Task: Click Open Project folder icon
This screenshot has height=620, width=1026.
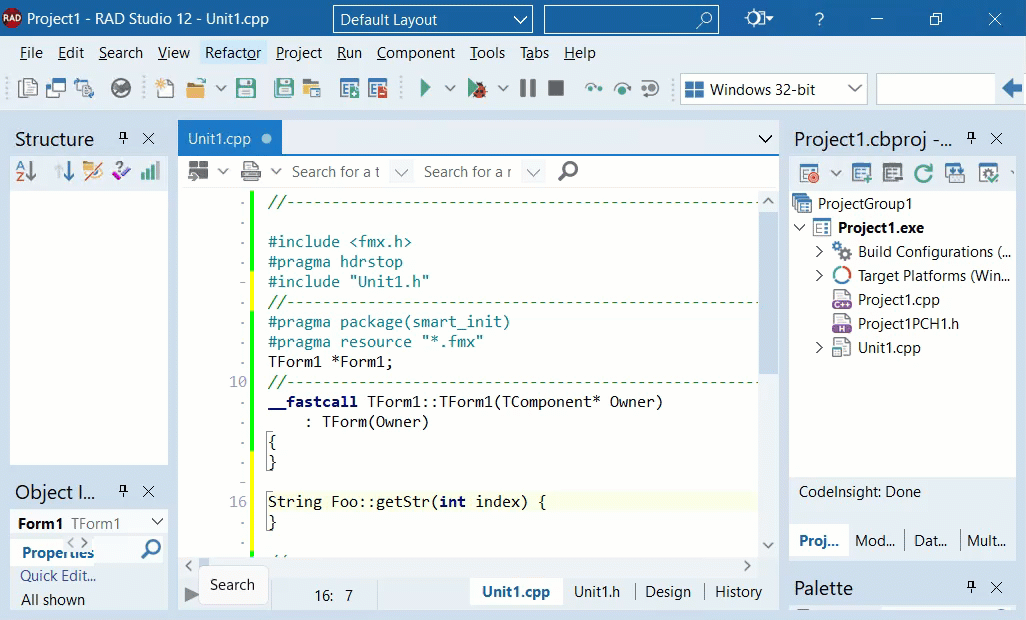Action: 196,88
